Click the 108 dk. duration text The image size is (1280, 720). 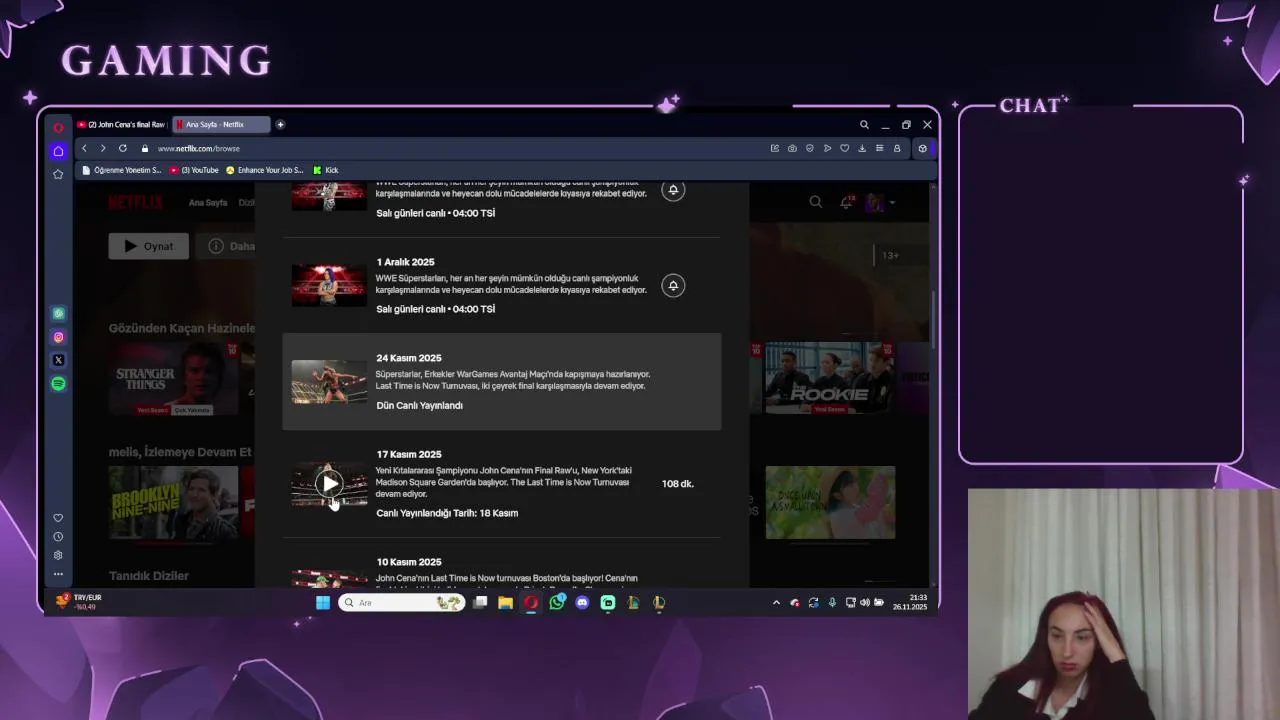(678, 484)
